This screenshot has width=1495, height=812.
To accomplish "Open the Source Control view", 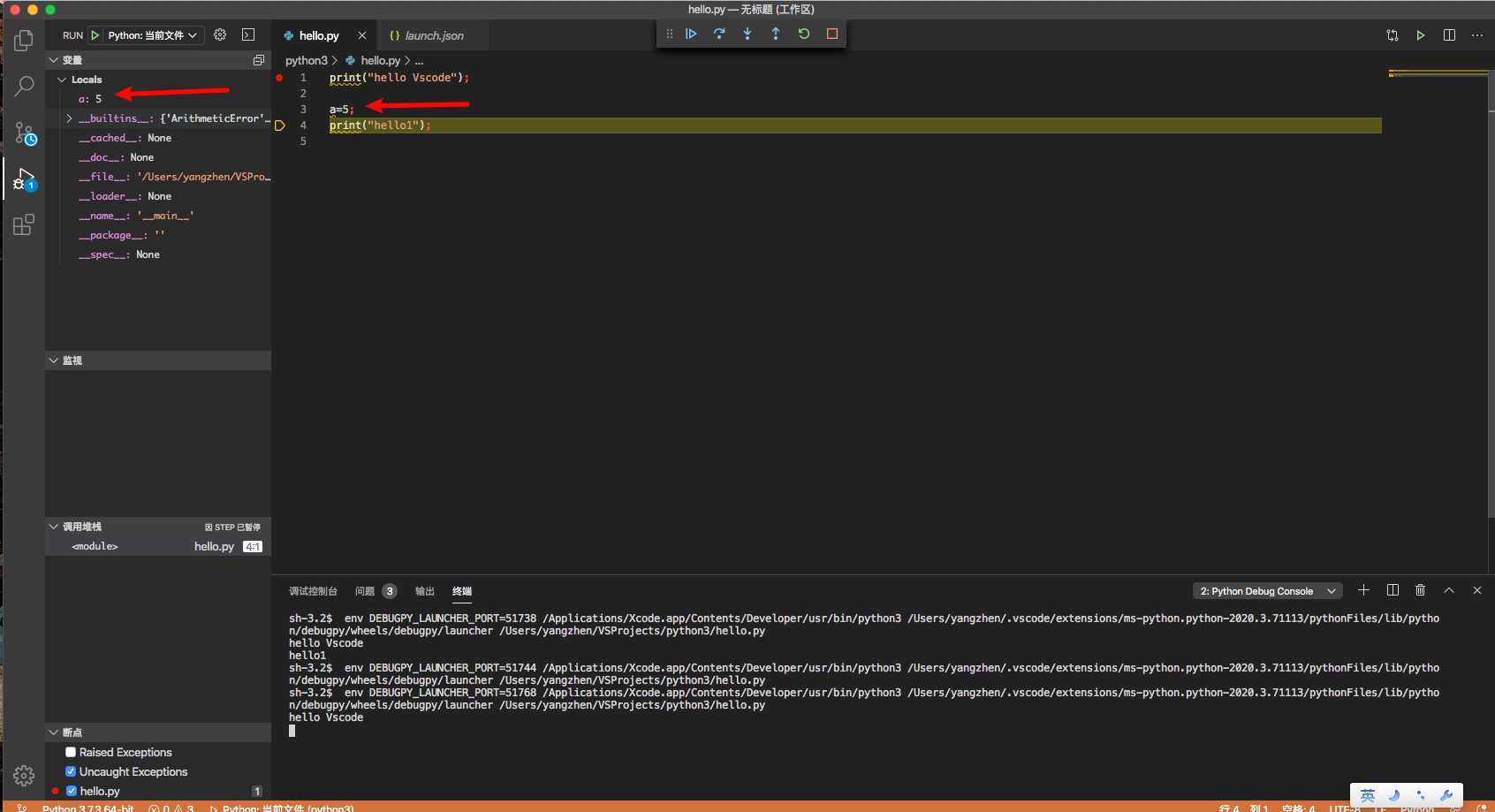I will pyautogui.click(x=25, y=133).
